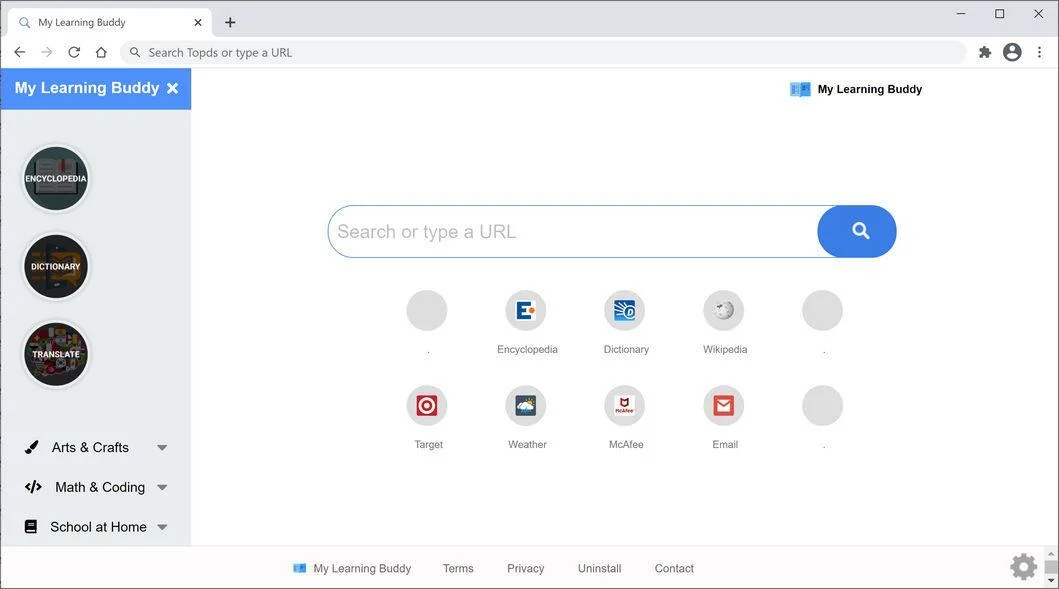Reload the page
Screen dimensions: 1059x589
coord(74,52)
